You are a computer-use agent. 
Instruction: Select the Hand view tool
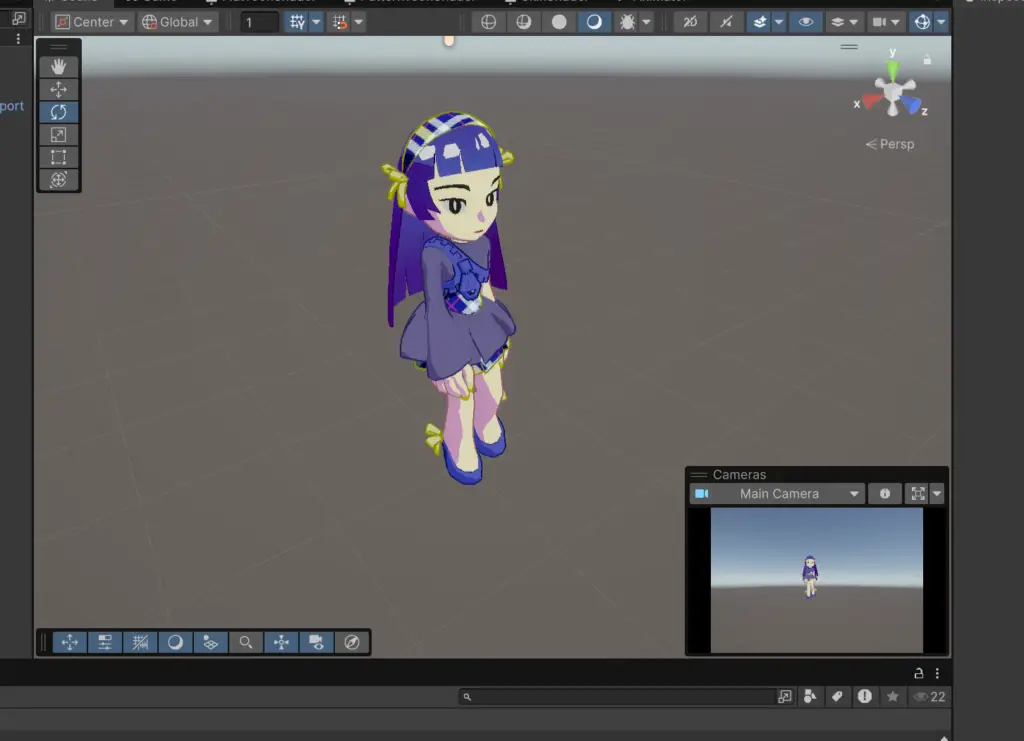click(58, 66)
